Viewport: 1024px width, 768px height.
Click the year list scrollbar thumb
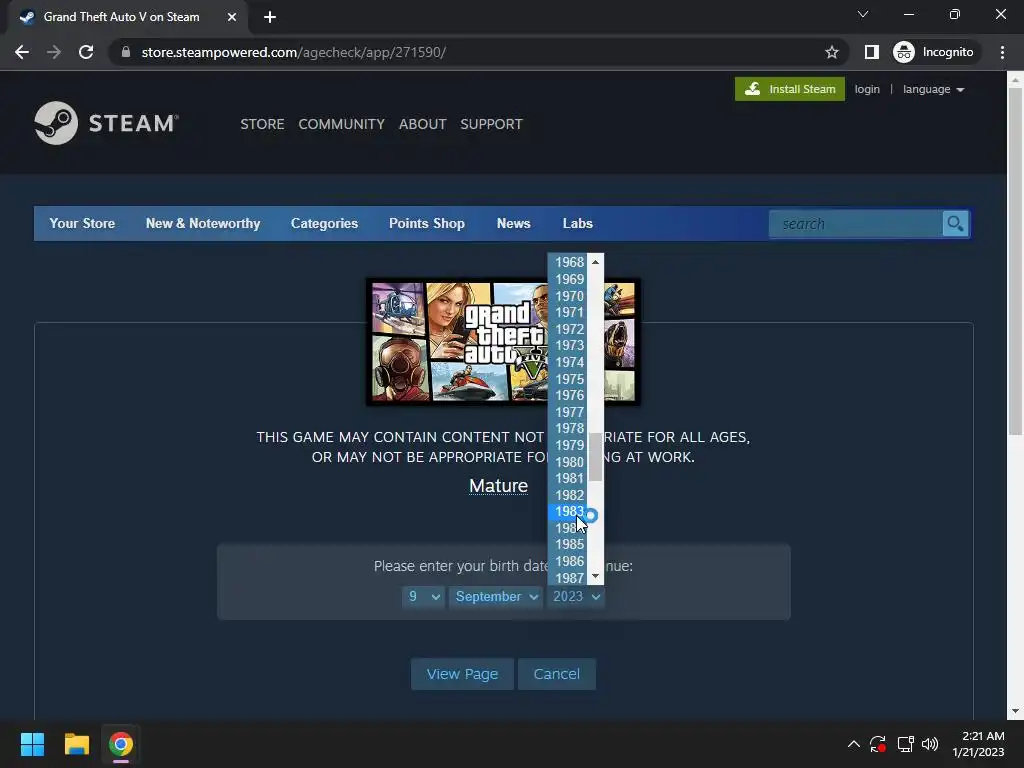pyautogui.click(x=595, y=457)
